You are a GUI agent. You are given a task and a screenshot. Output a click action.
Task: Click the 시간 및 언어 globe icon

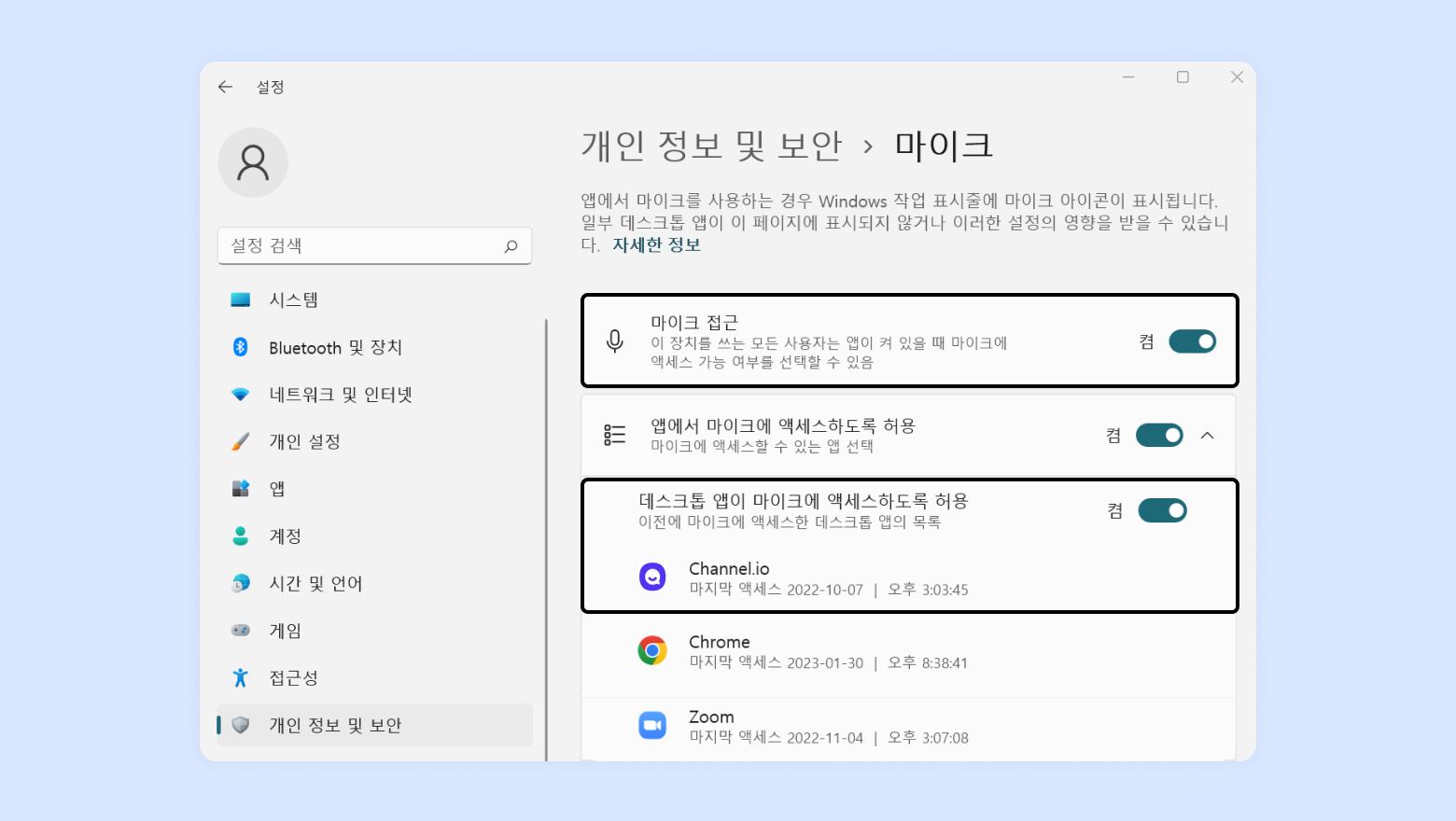(241, 583)
